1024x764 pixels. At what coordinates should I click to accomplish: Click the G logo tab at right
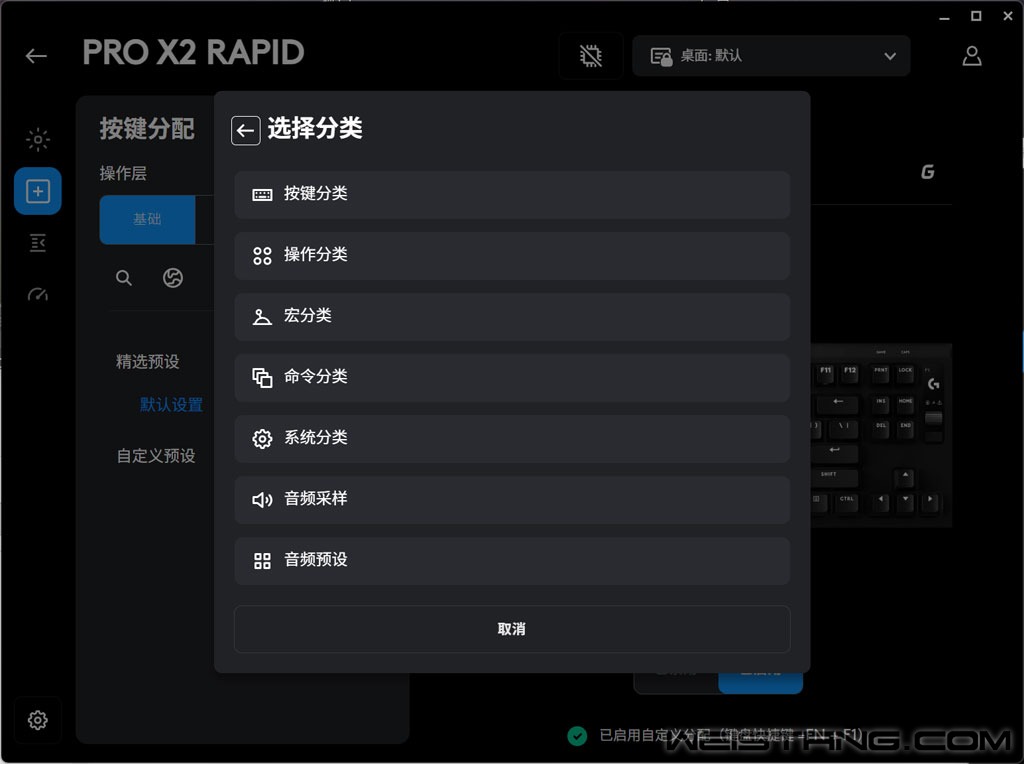pyautogui.click(x=927, y=172)
